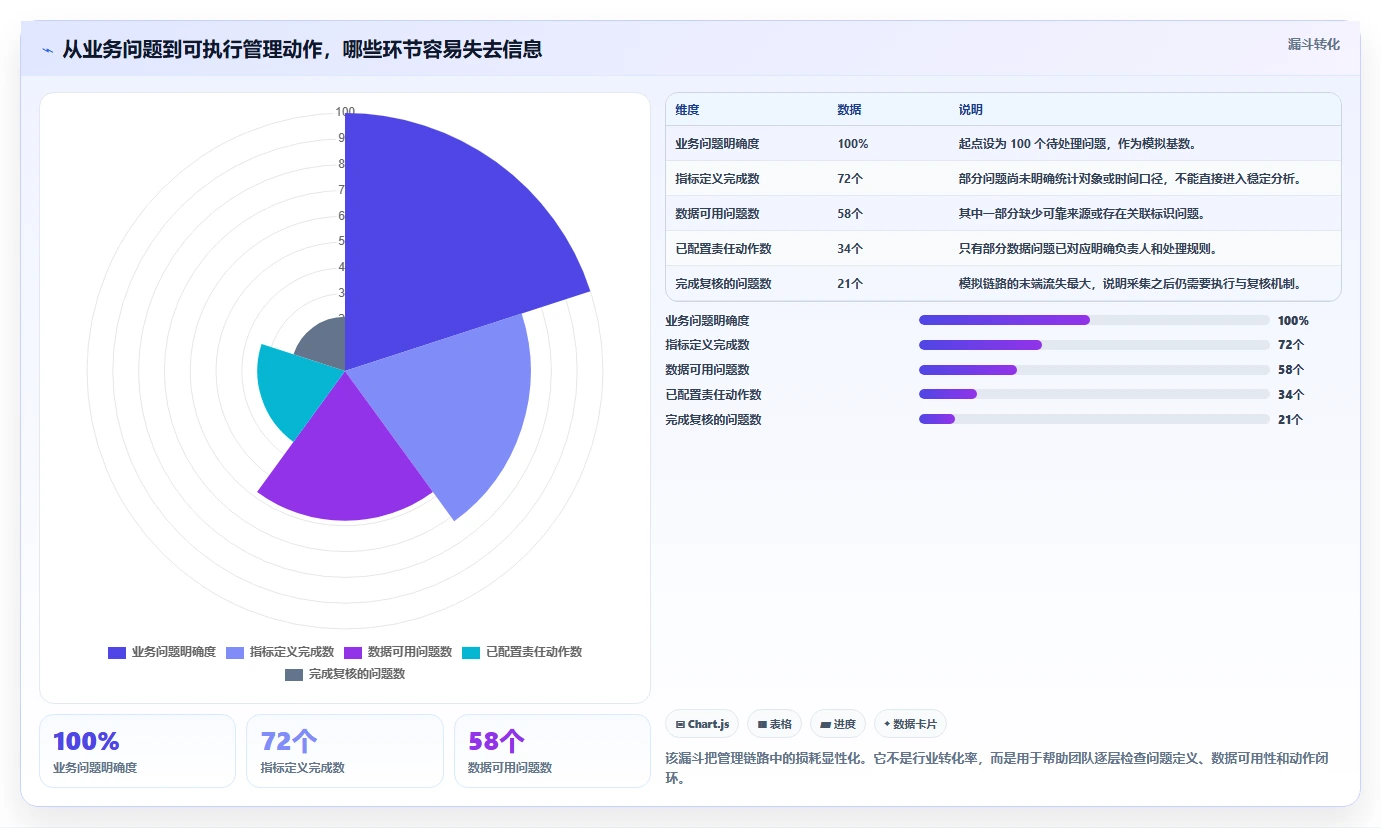Click the 72个 progress bar for 指标定义完成数
This screenshot has height=828, width=1381.
click(1094, 345)
